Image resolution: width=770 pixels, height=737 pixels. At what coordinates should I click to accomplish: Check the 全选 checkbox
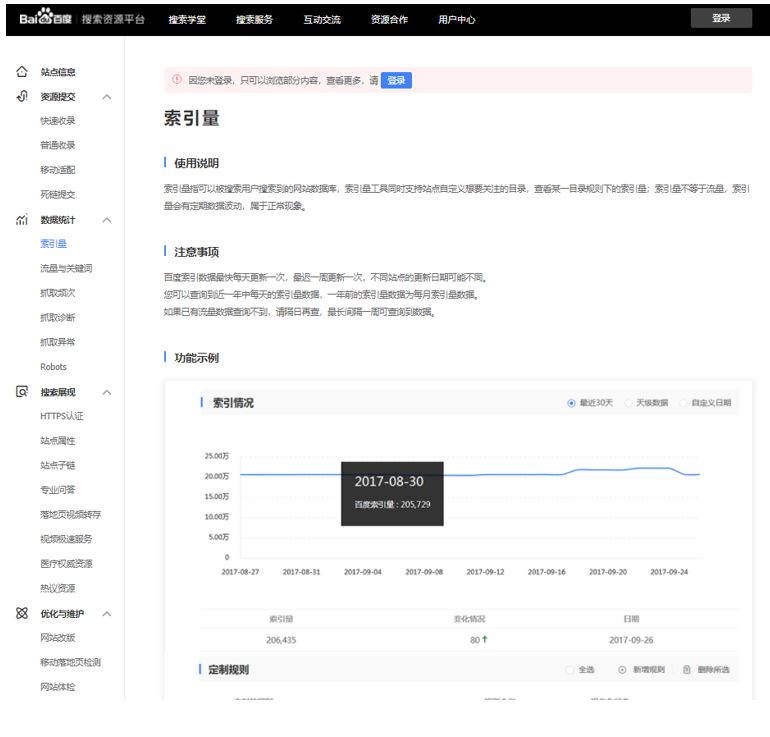[x=570, y=670]
